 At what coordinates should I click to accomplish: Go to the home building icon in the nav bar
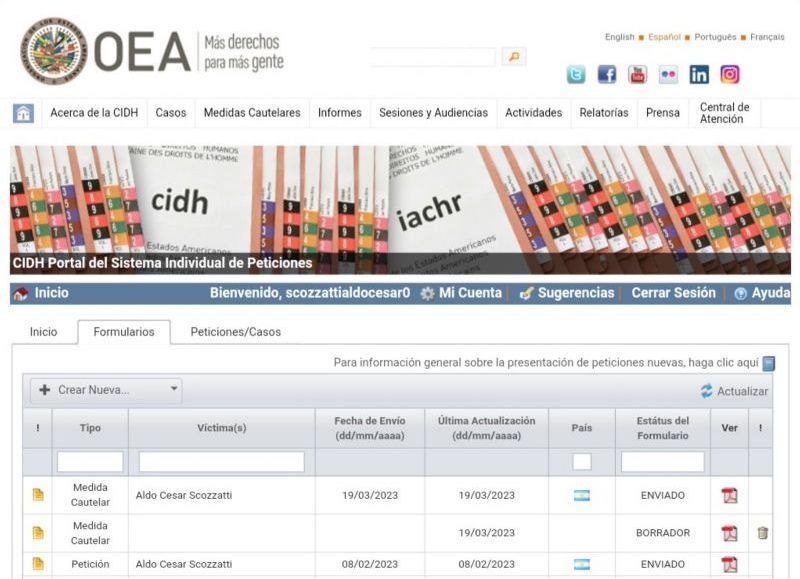tap(23, 113)
